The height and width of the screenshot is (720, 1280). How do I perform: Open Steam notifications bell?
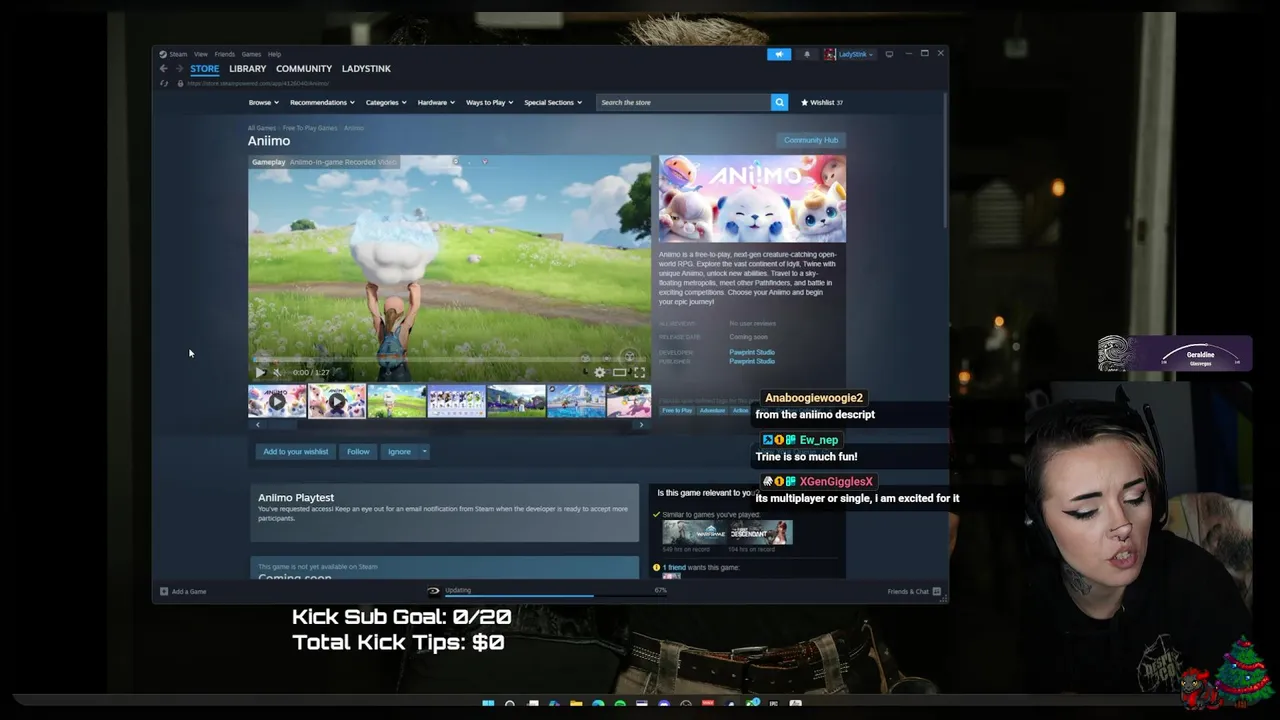point(807,54)
